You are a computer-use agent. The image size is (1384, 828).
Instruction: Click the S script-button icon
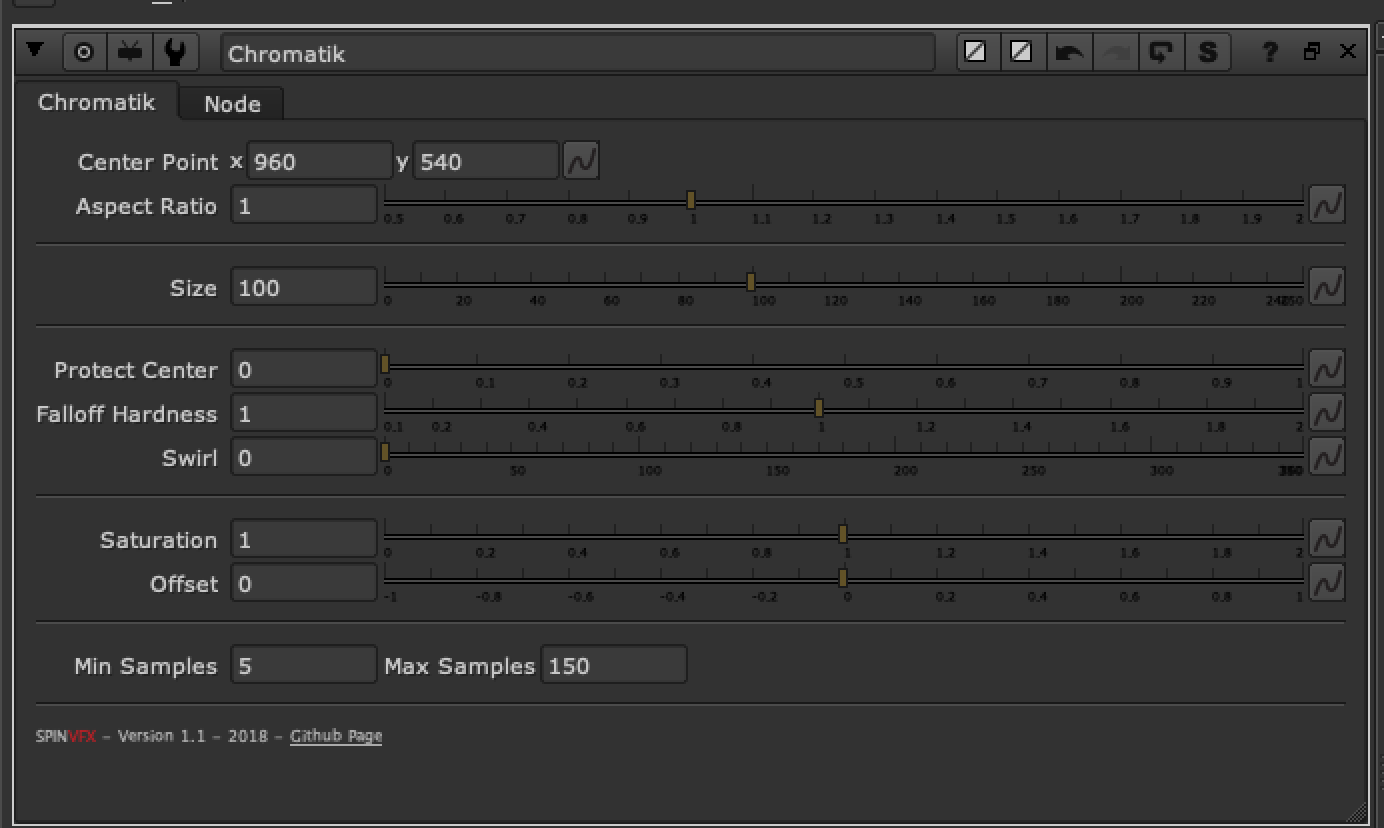1209,52
